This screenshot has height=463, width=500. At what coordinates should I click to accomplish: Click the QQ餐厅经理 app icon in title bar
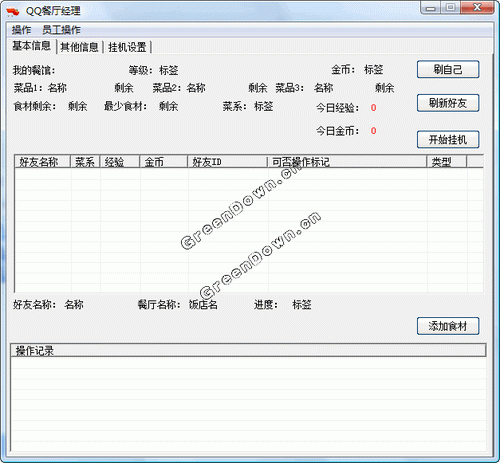tap(13, 12)
